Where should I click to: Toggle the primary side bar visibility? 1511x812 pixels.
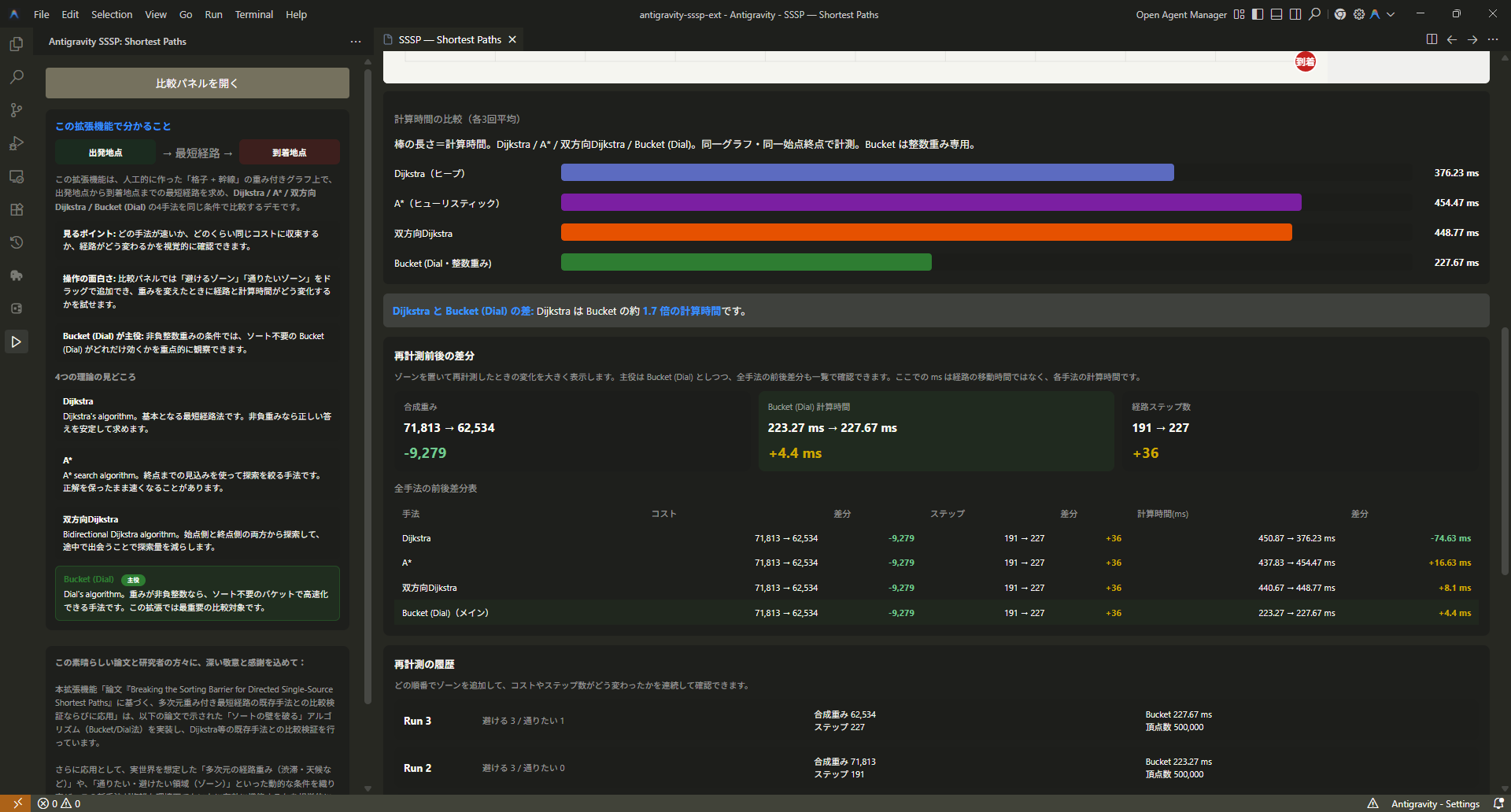click(1258, 14)
